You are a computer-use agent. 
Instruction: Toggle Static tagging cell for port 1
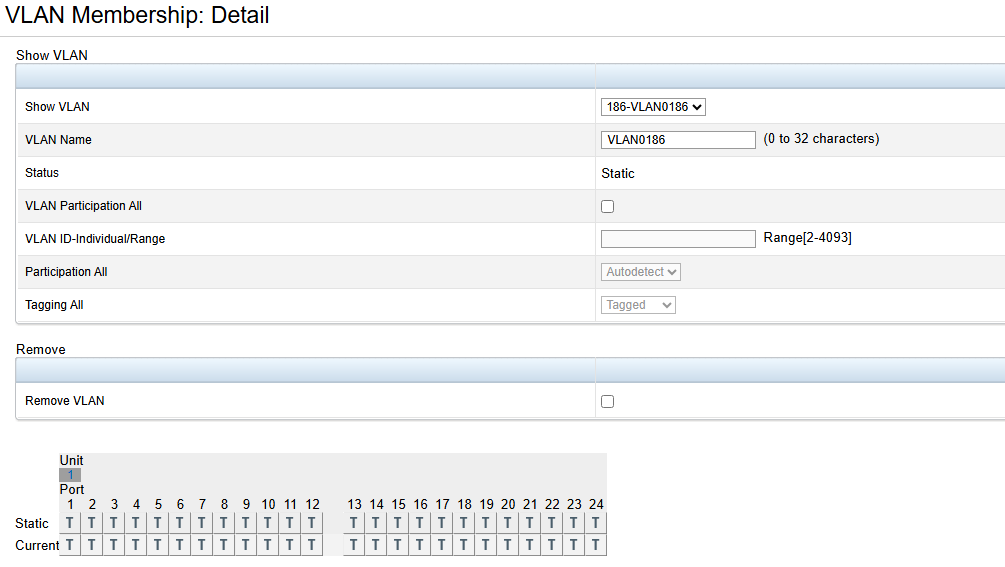(x=70, y=523)
